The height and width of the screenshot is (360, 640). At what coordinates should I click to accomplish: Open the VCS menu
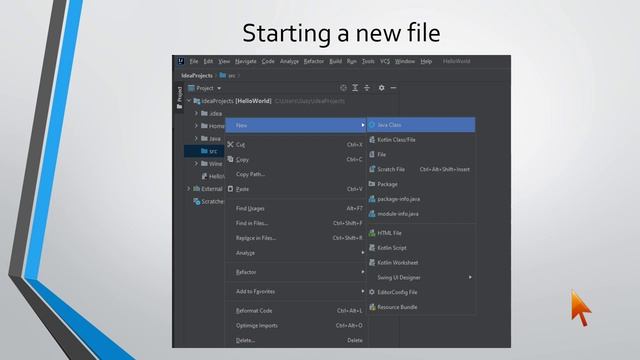[x=385, y=61]
